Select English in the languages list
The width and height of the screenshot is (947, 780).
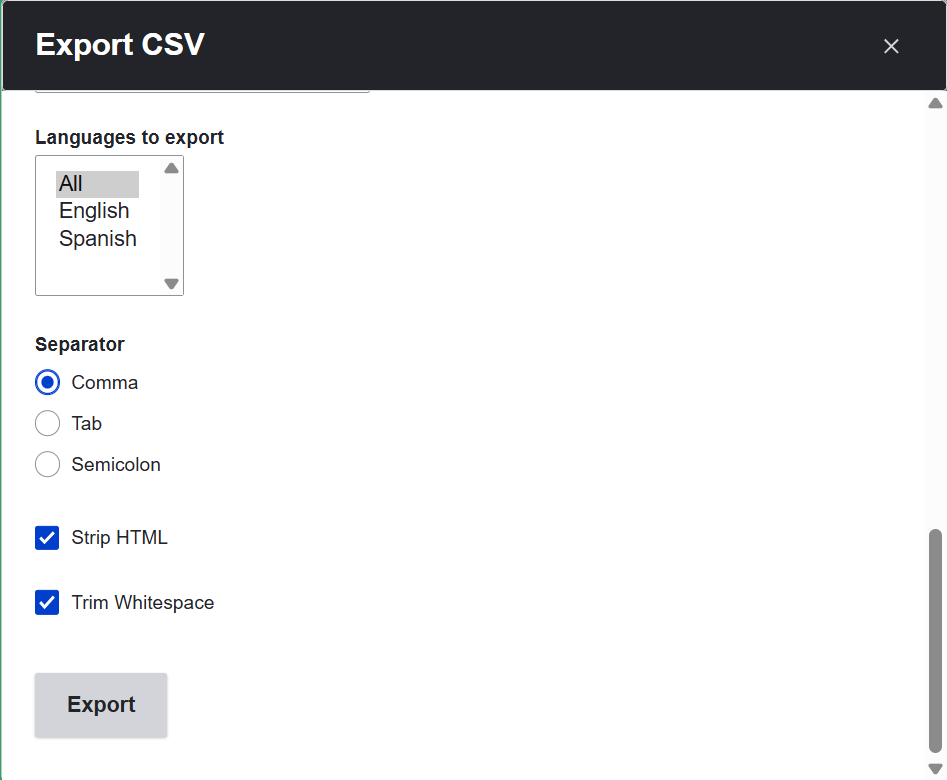coord(94,211)
